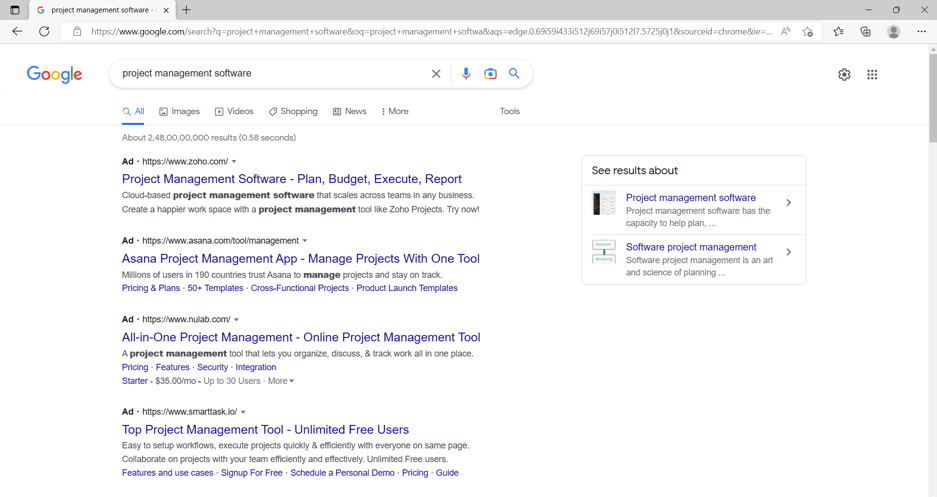Open Asana 50+ Templates sitelink

[x=215, y=288]
